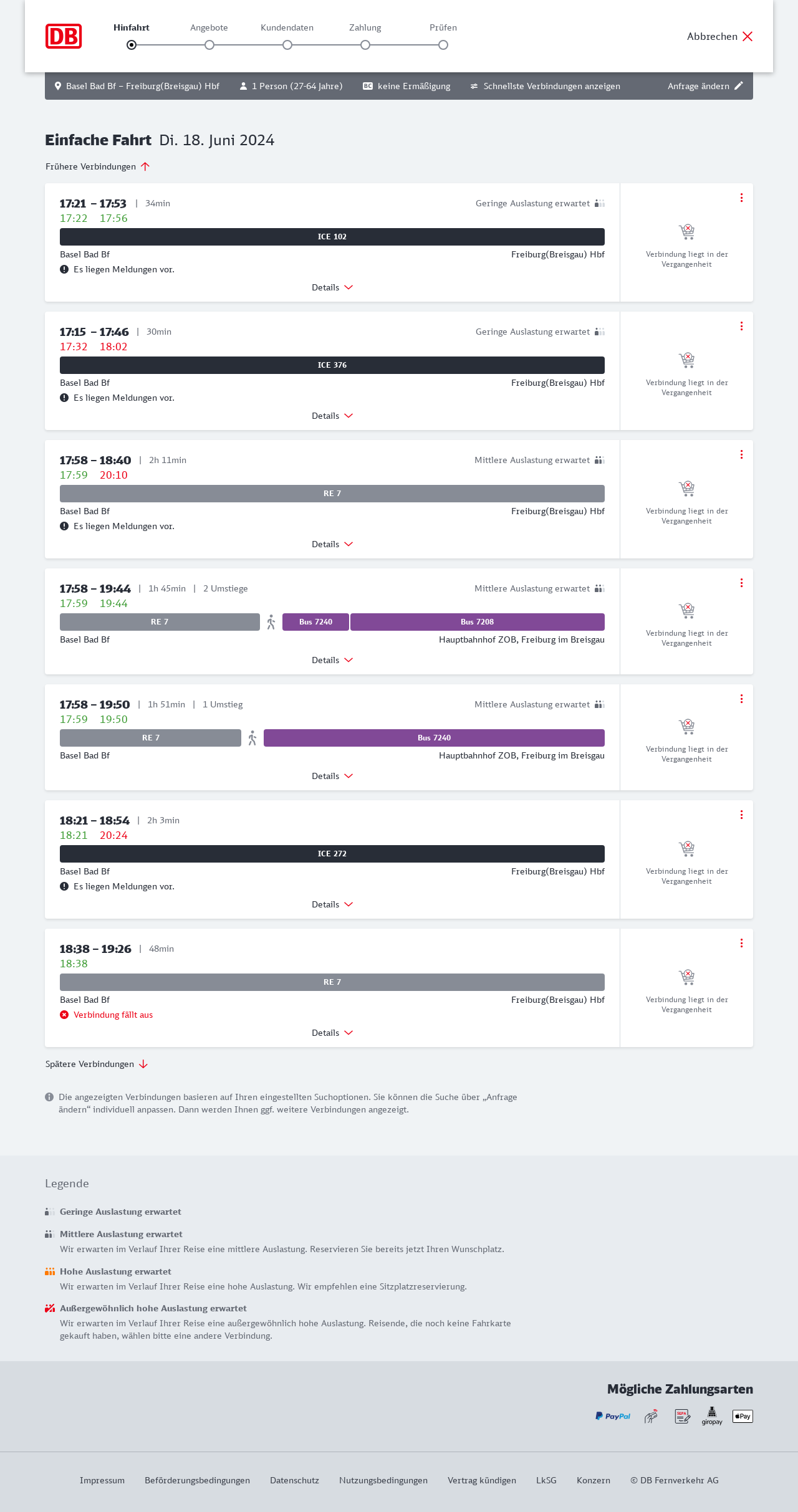Click the DB logo
This screenshot has height=1512, width=798.
click(x=64, y=36)
